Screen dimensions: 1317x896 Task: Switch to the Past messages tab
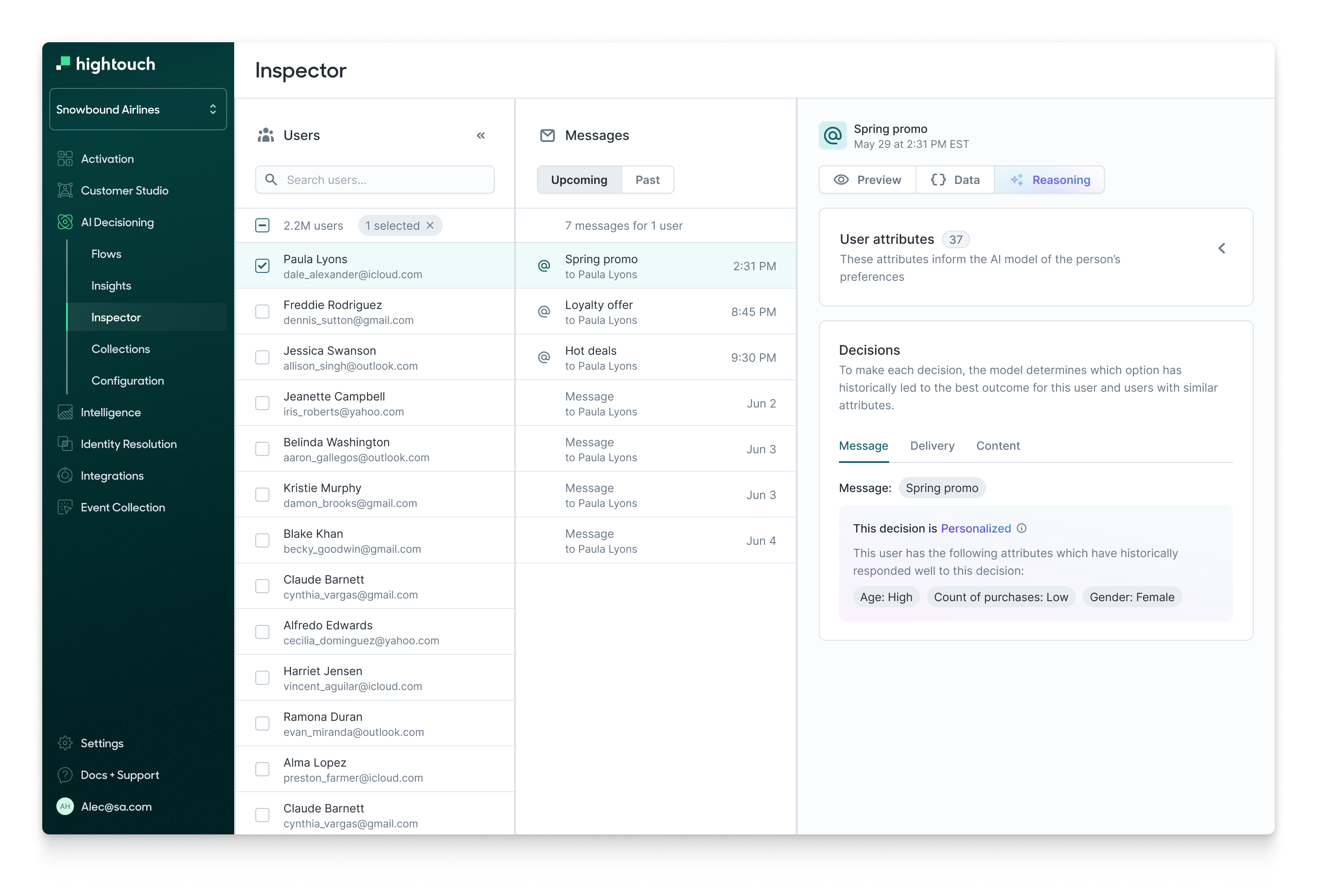[648, 180]
